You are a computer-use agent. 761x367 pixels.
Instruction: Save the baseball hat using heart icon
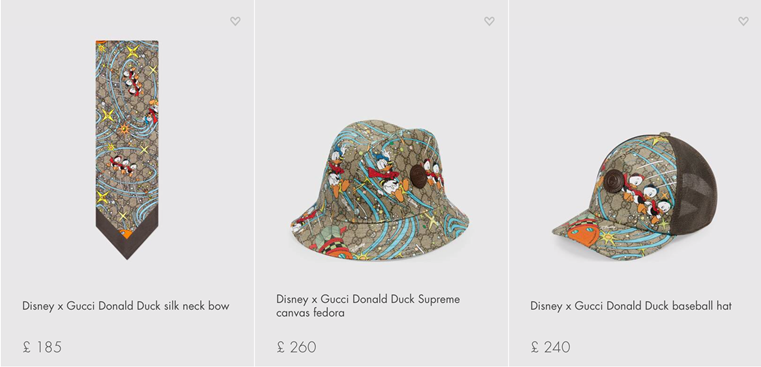tap(743, 21)
